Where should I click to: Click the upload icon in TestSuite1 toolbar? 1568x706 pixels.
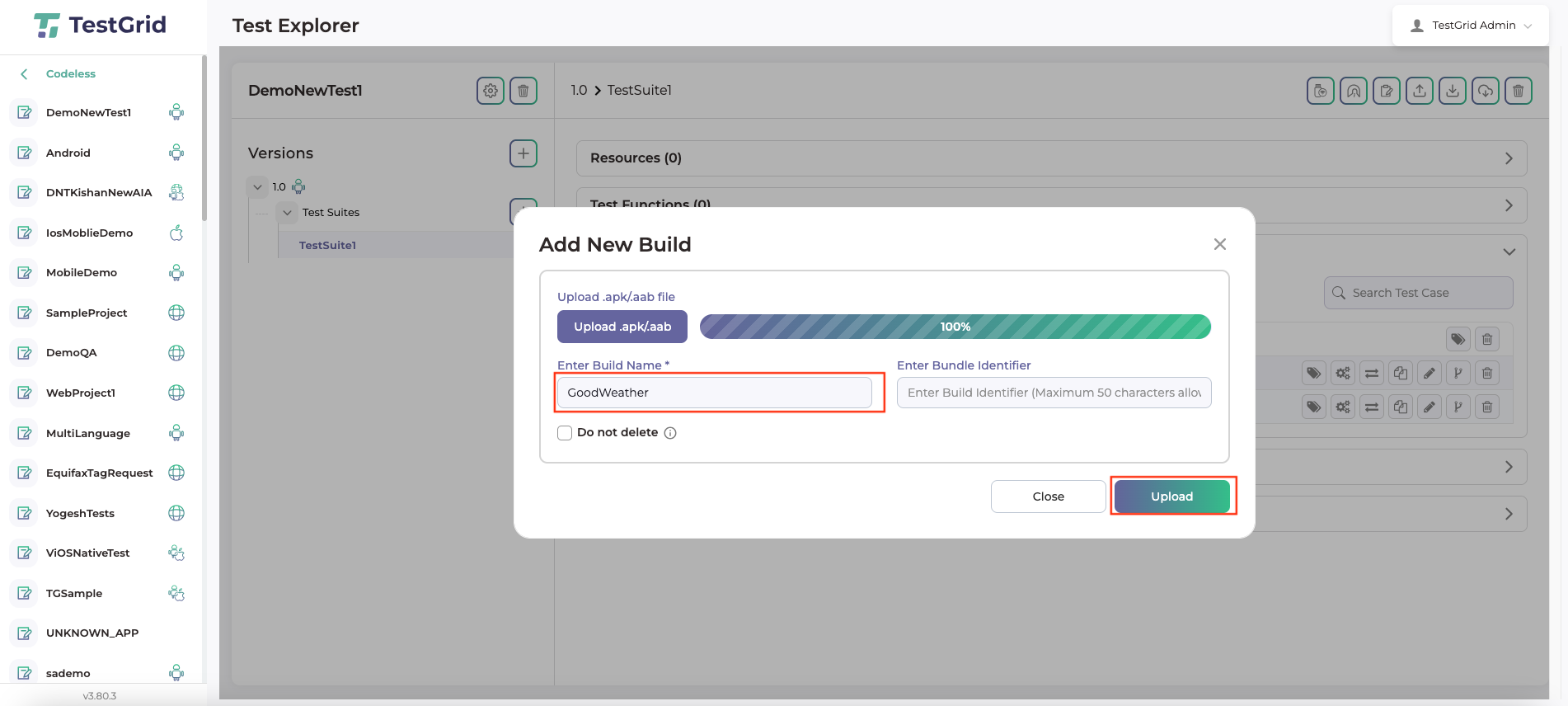(x=1420, y=91)
